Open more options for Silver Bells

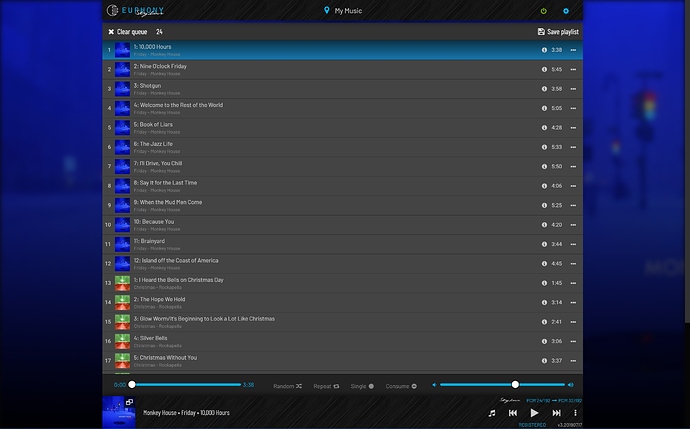573,341
